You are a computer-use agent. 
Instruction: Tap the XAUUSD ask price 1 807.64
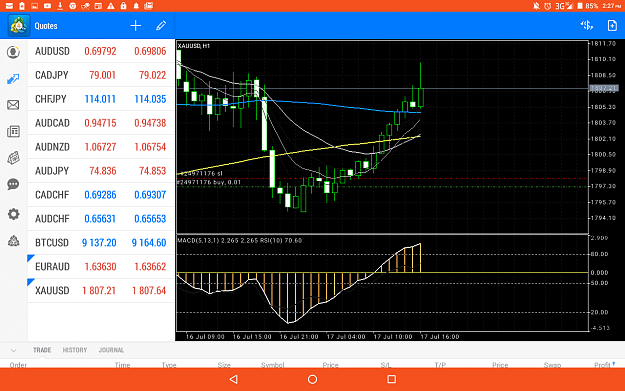[x=149, y=291]
